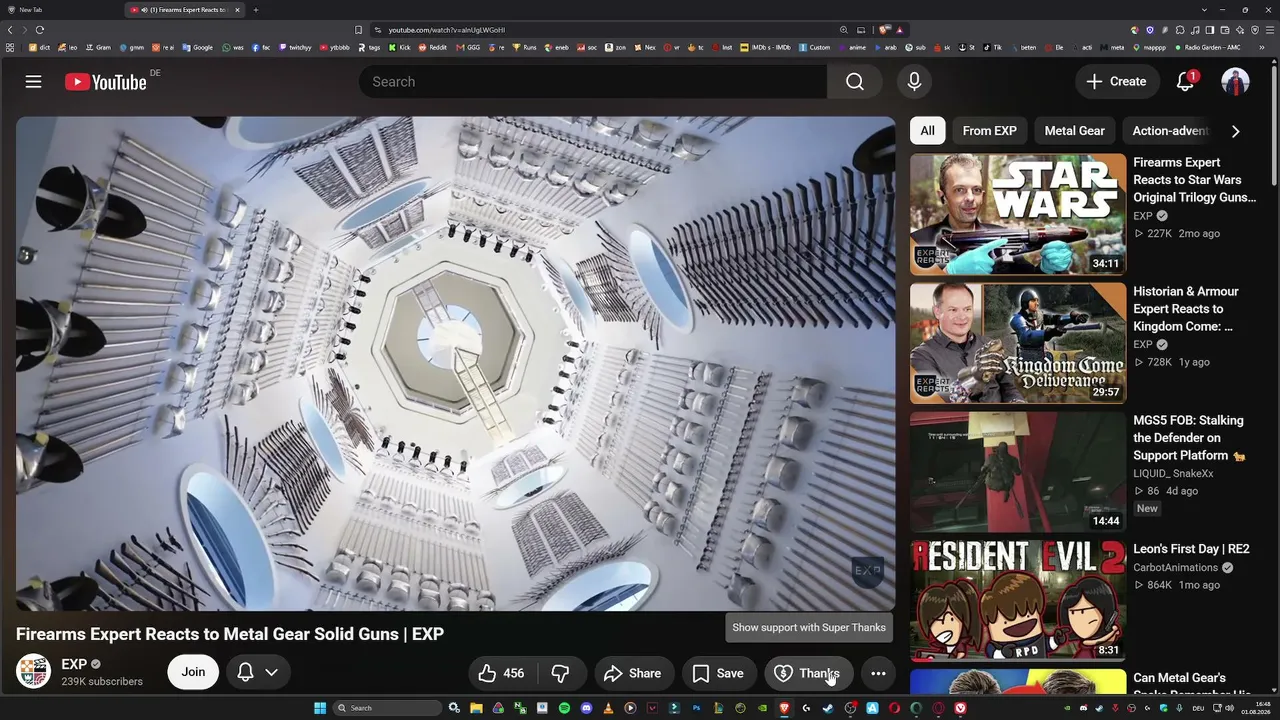Open the Brave Leo AI sparkle icon
This screenshot has height=720, width=1280.
tap(1240, 30)
